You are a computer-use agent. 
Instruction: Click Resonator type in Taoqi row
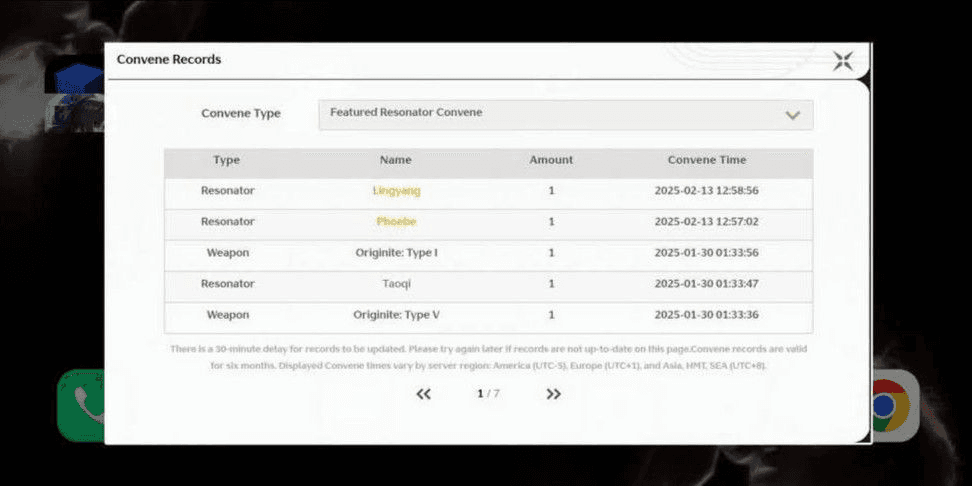(x=228, y=284)
